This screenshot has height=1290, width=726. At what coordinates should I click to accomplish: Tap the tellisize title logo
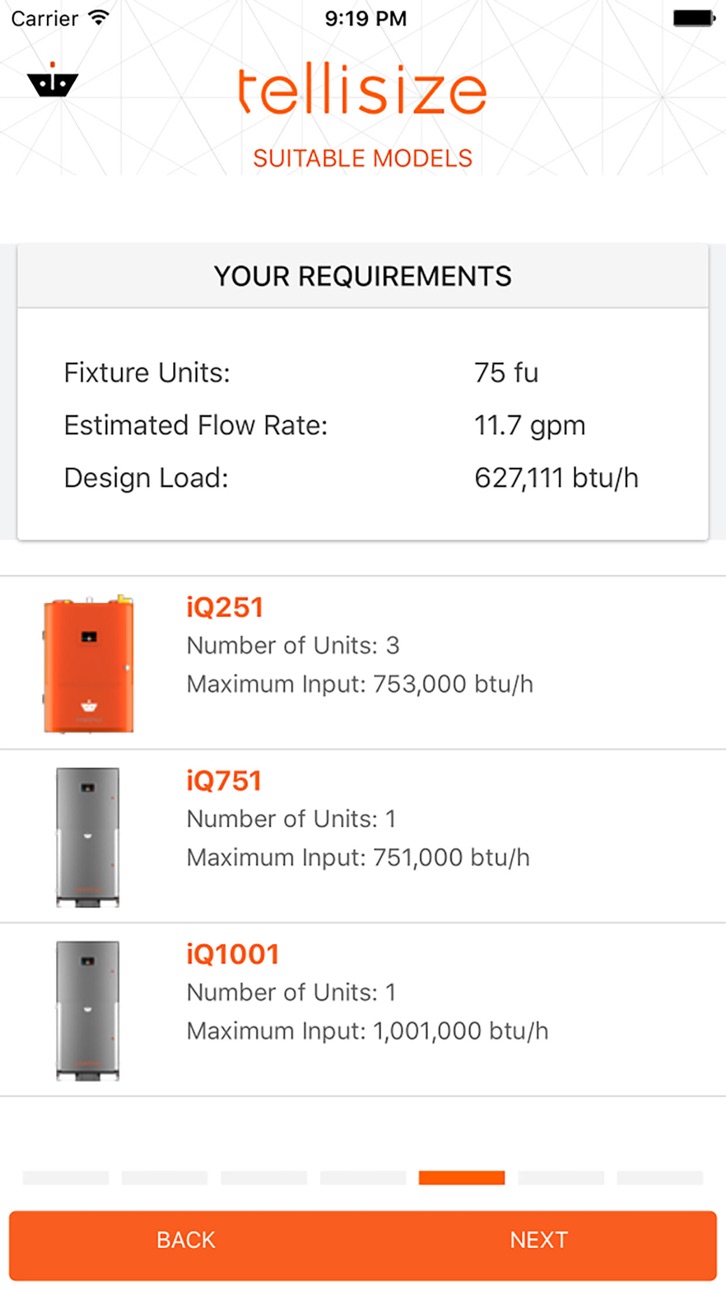[x=362, y=91]
